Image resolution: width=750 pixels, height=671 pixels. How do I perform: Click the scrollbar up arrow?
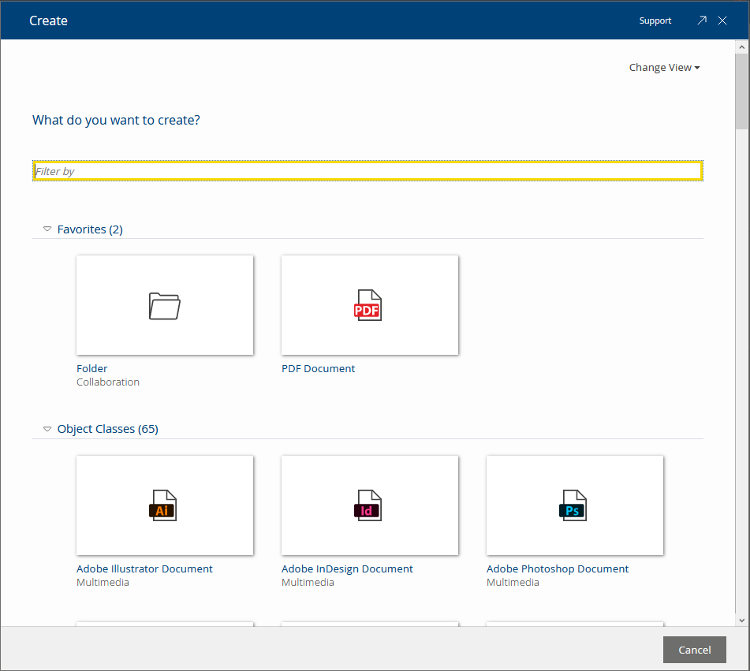coord(742,47)
